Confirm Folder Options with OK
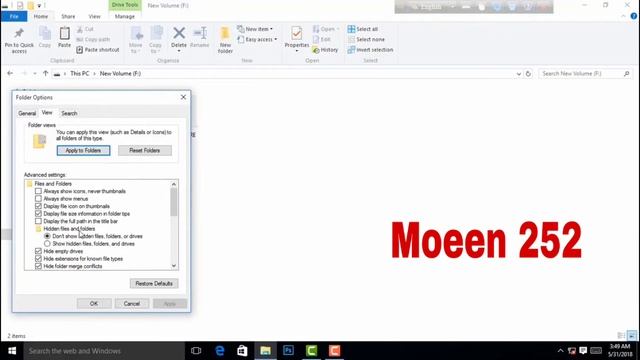The height and width of the screenshot is (360, 640). click(94, 304)
